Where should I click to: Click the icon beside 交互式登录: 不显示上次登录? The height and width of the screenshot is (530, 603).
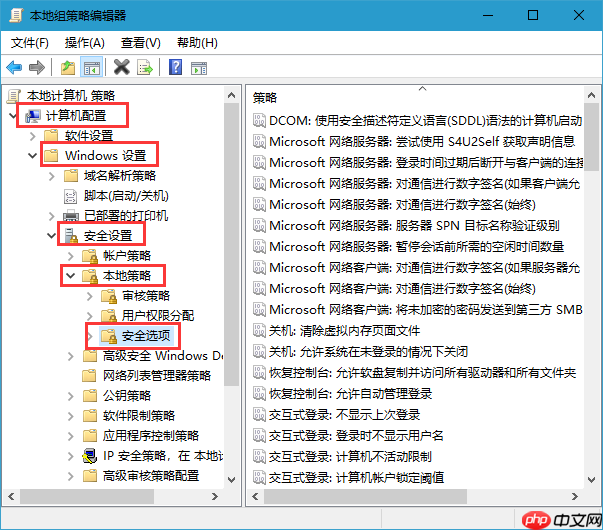tap(259, 414)
